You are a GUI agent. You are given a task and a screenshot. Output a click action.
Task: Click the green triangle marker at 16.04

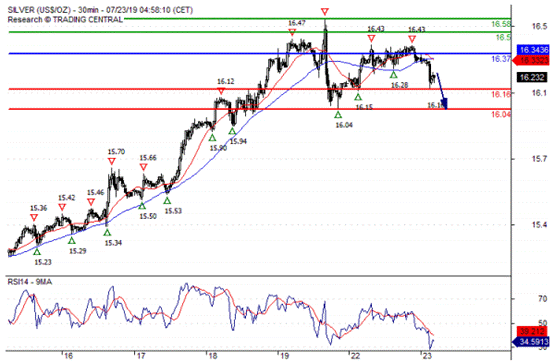pyautogui.click(x=338, y=114)
